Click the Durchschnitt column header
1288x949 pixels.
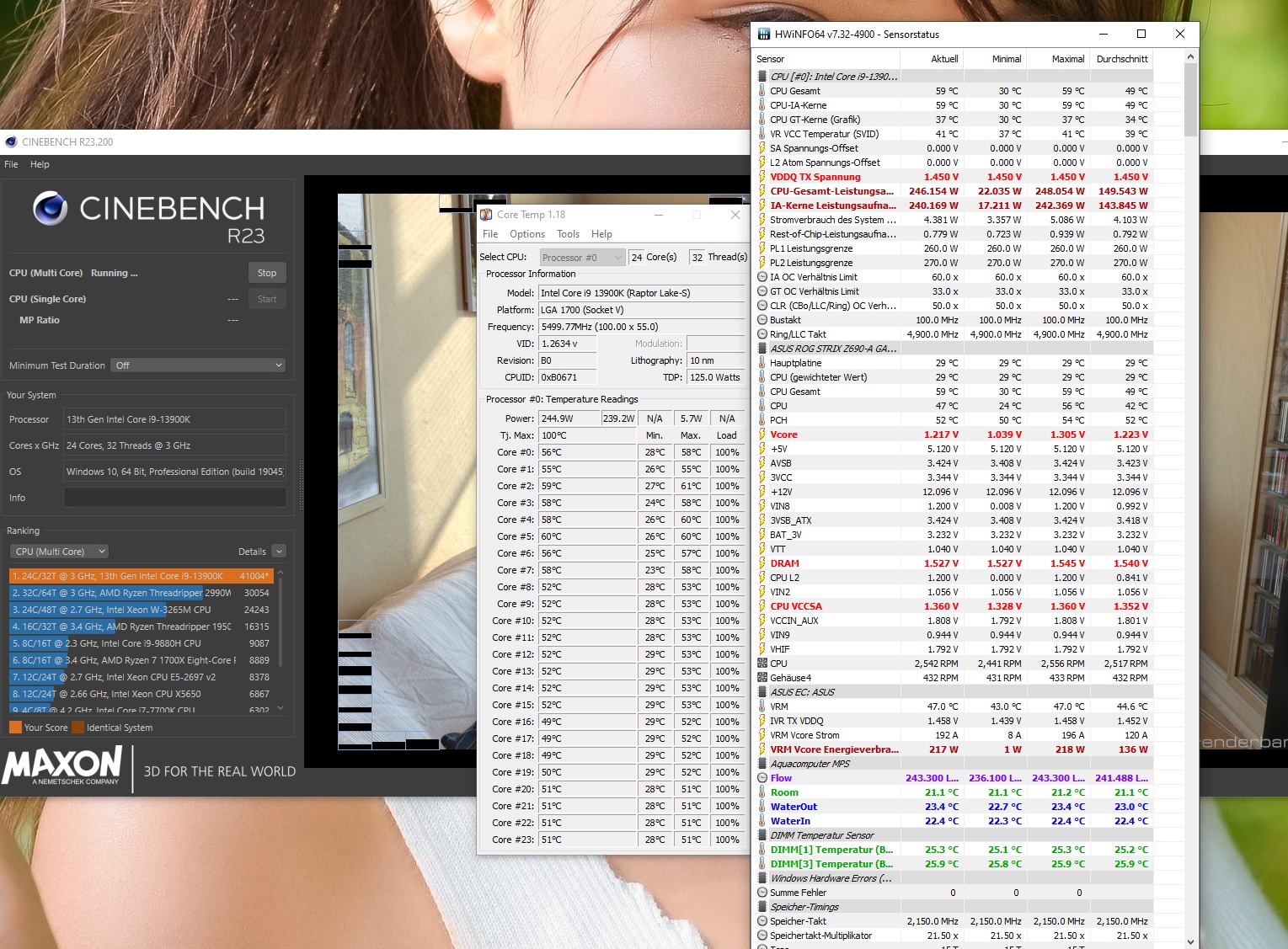click(x=1121, y=59)
